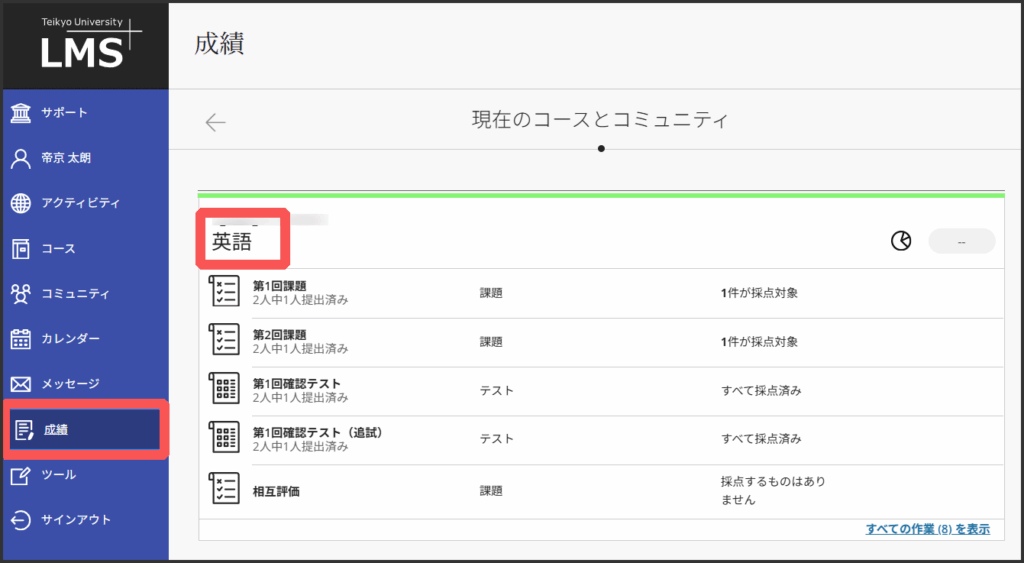
Task: Click サインアウト to sign out
Action: pos(75,520)
